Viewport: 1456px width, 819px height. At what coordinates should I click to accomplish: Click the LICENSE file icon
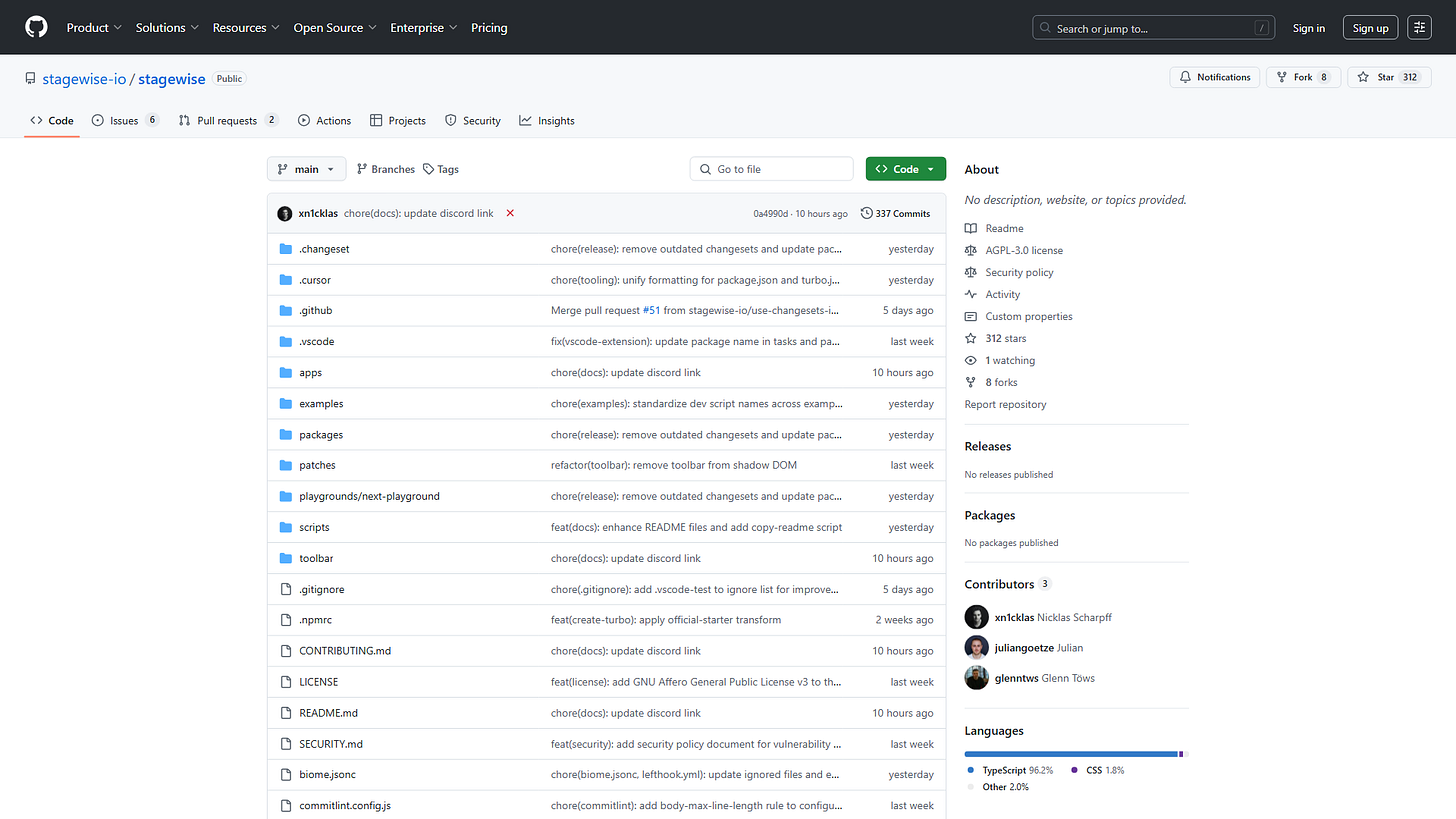tap(286, 682)
